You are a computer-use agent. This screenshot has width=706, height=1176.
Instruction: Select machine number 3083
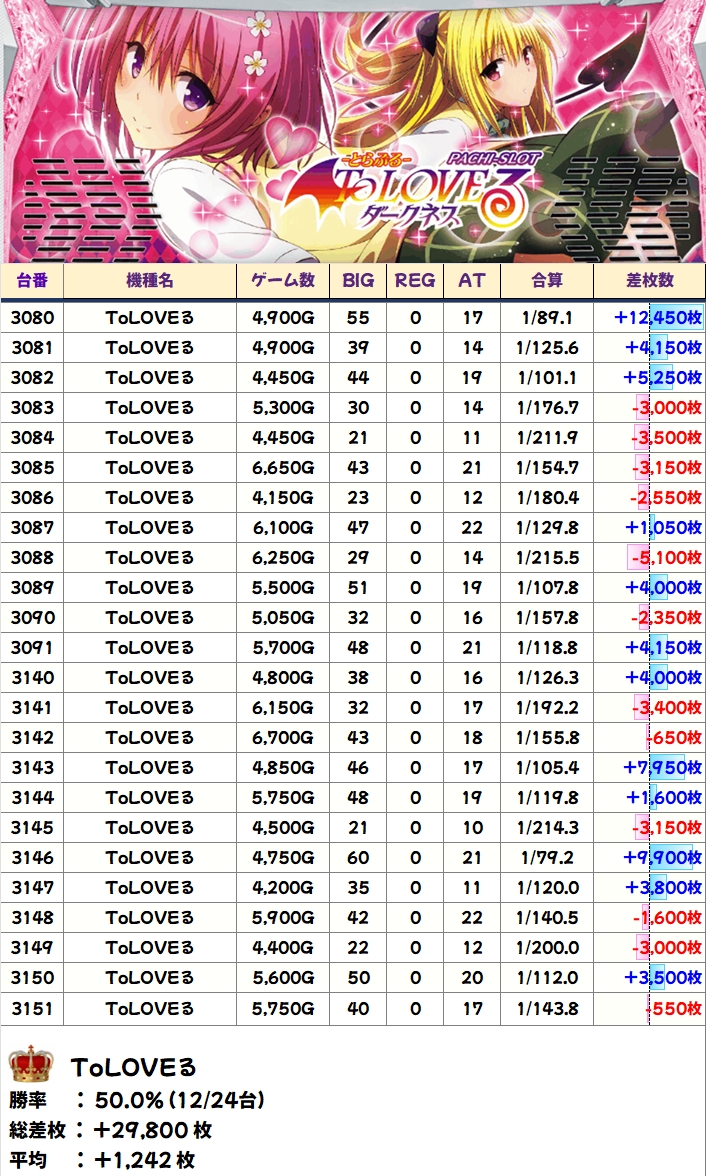32,408
